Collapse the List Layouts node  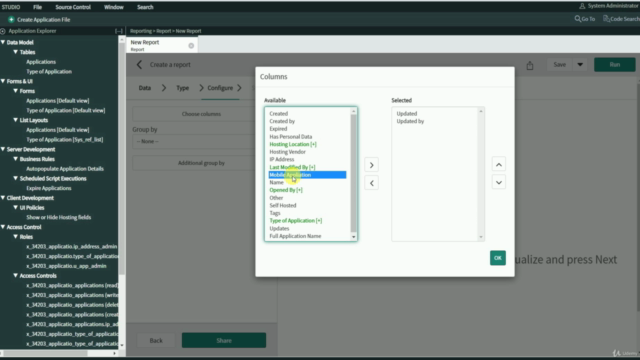(x=16, y=120)
